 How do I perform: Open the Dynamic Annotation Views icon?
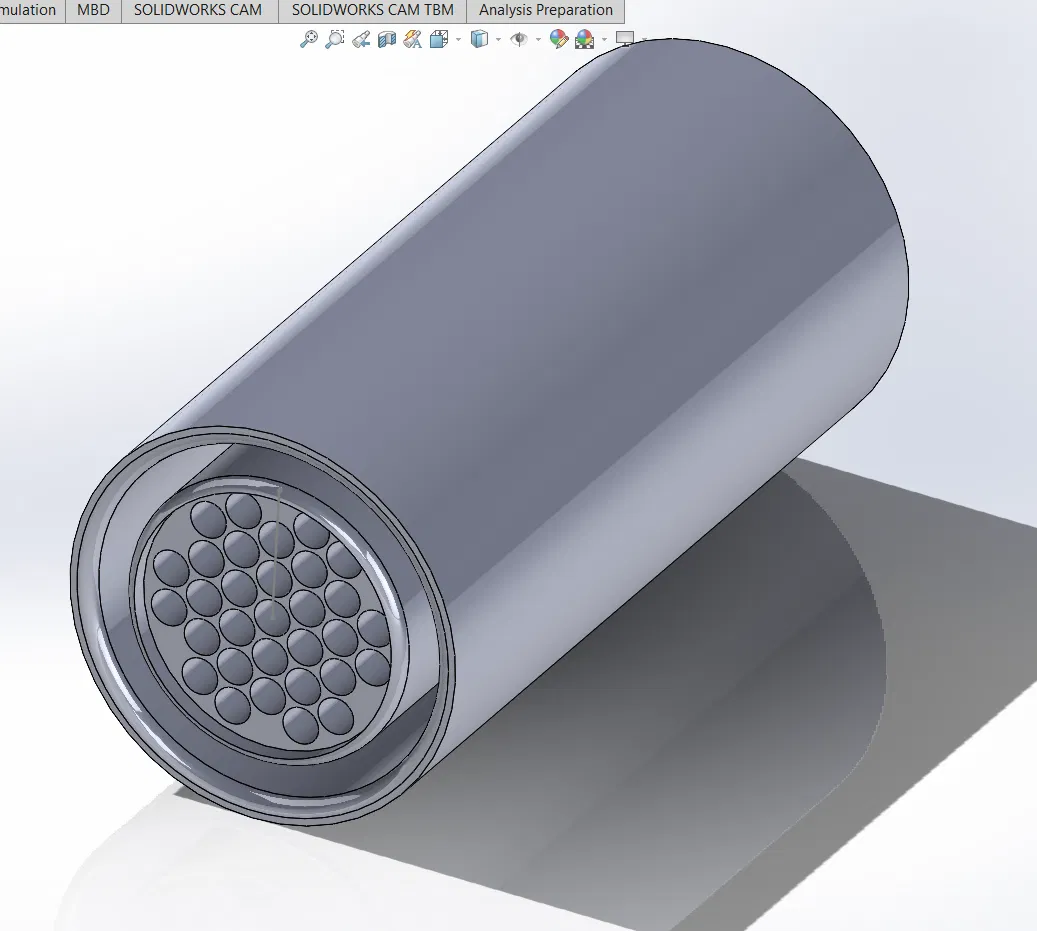tap(413, 39)
